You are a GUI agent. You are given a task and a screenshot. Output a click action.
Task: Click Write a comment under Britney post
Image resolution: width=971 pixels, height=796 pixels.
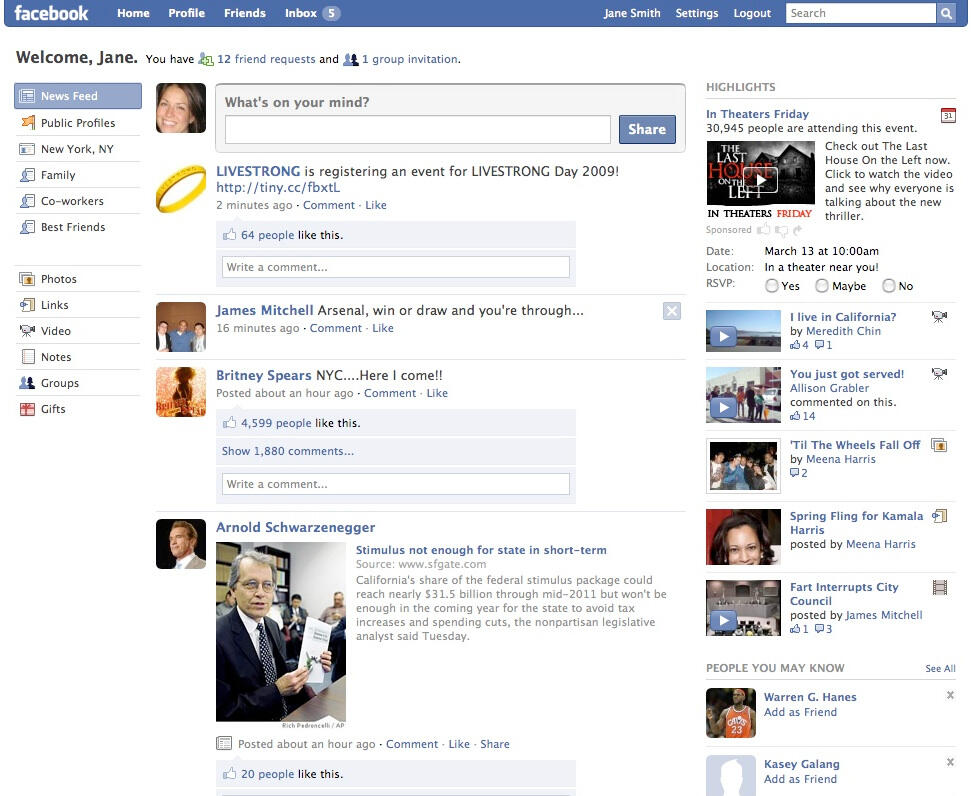point(396,484)
